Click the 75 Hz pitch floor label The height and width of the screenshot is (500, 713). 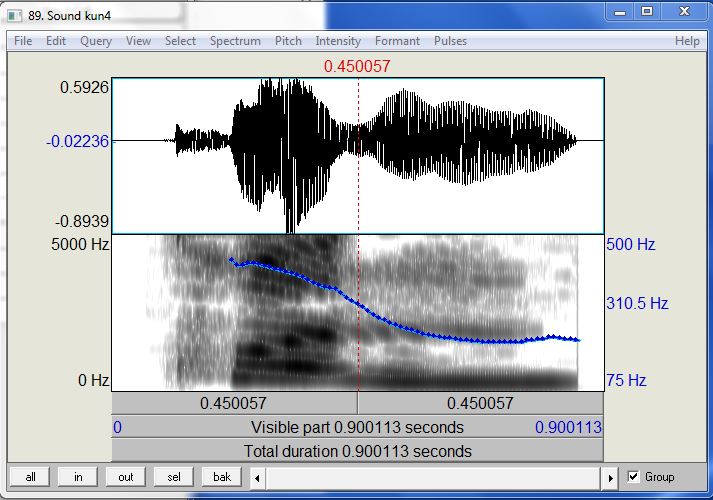(x=626, y=380)
